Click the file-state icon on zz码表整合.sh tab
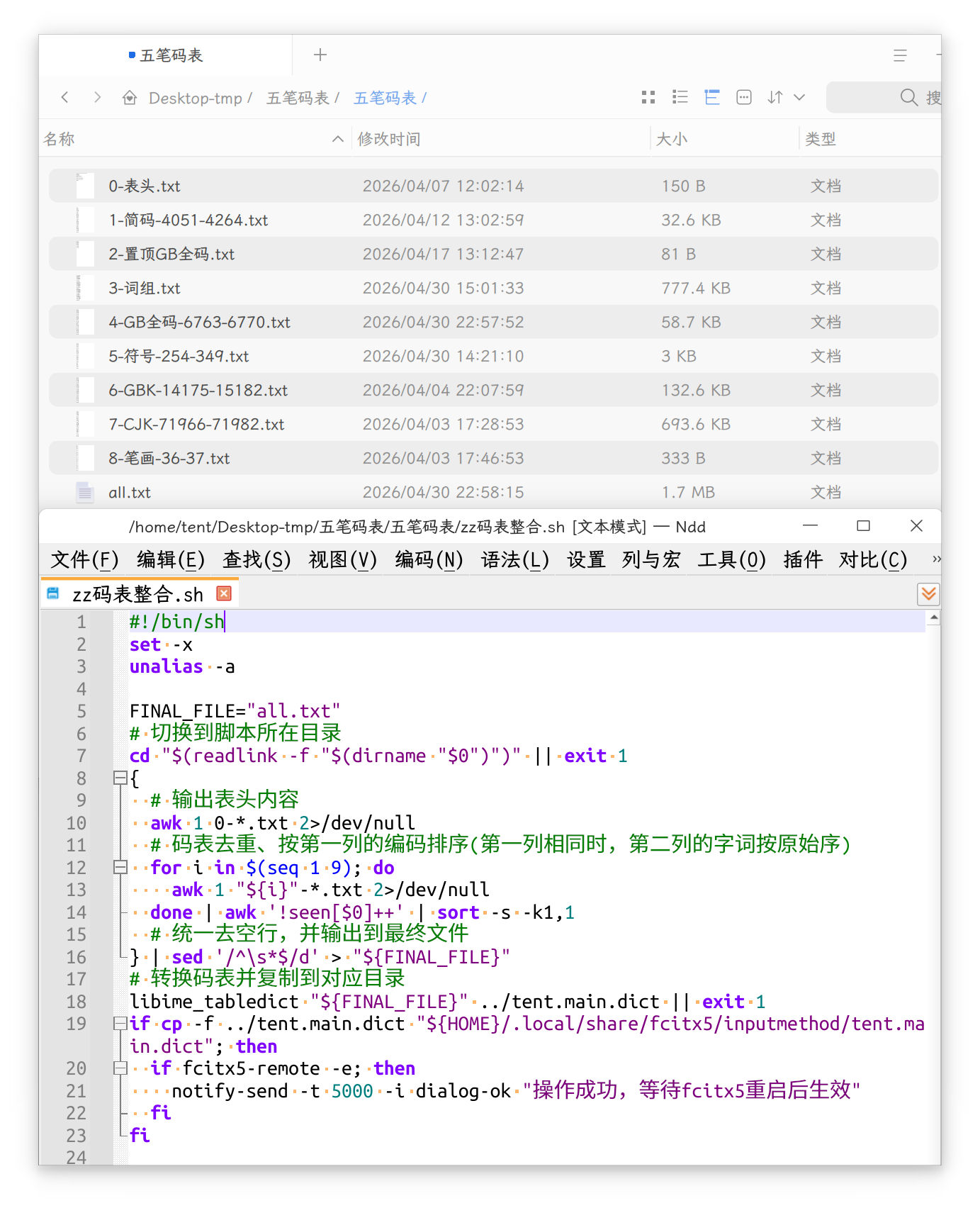The width and height of the screenshot is (980, 1208). click(53, 593)
